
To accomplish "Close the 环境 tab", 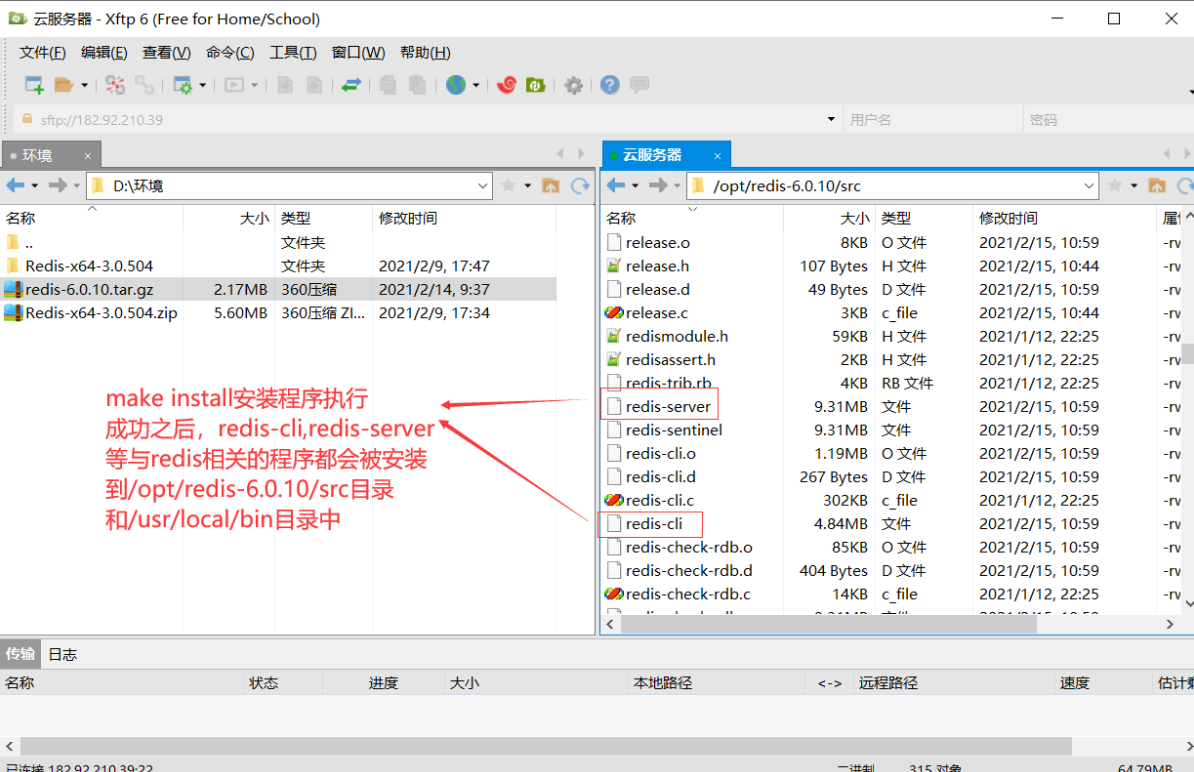I will point(88,156).
